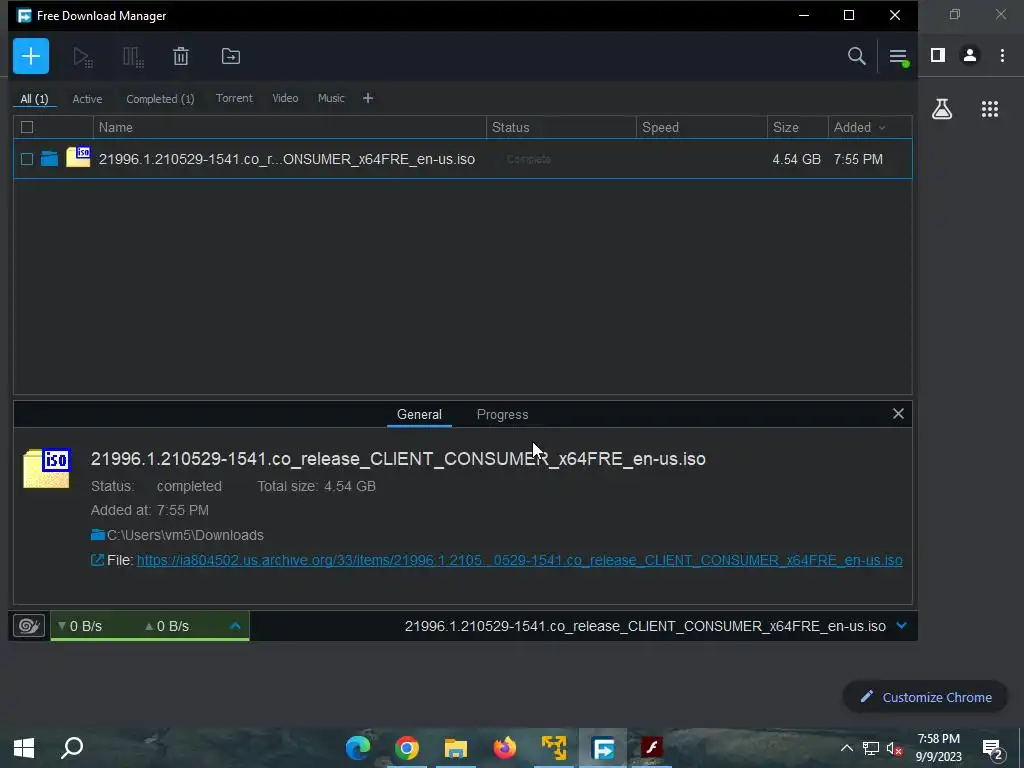
Task: Select the ISO download row name
Action: [x=287, y=159]
